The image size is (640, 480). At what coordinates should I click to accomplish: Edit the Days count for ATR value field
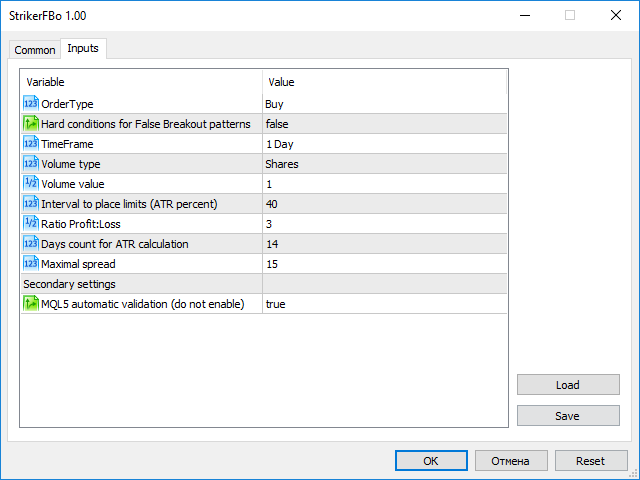tap(384, 244)
